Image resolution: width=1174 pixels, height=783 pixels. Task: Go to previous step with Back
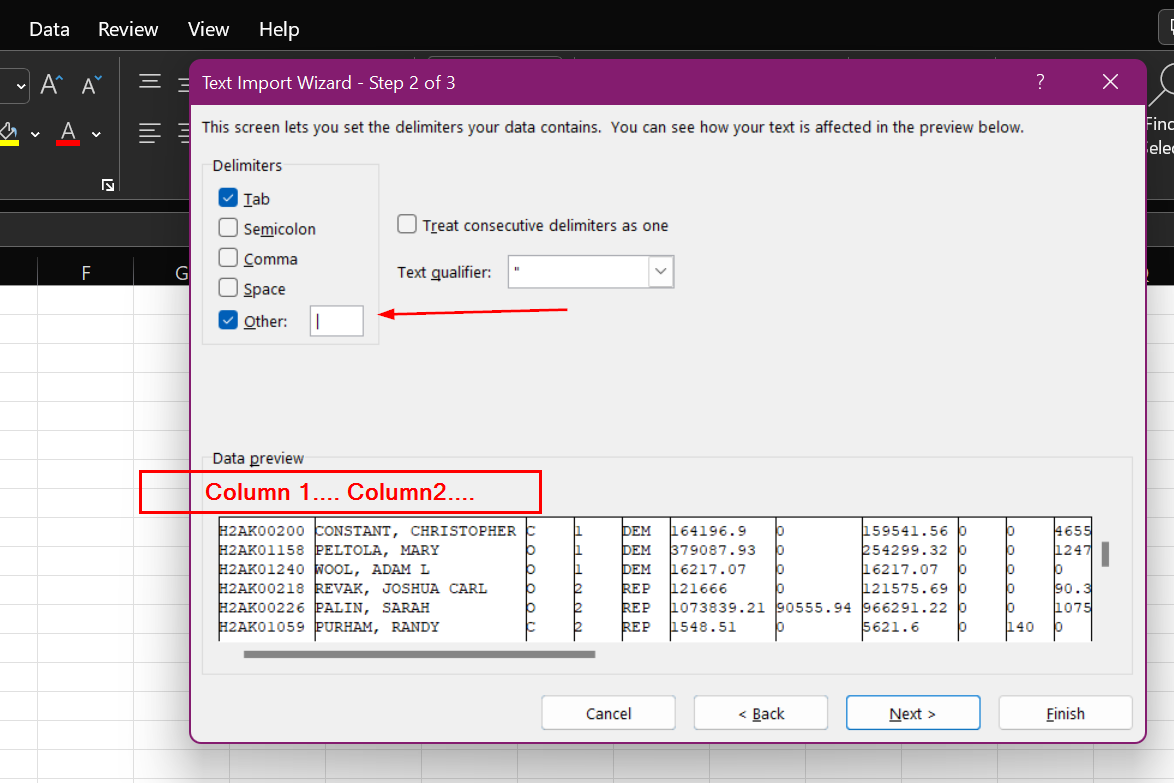pyautogui.click(x=761, y=713)
